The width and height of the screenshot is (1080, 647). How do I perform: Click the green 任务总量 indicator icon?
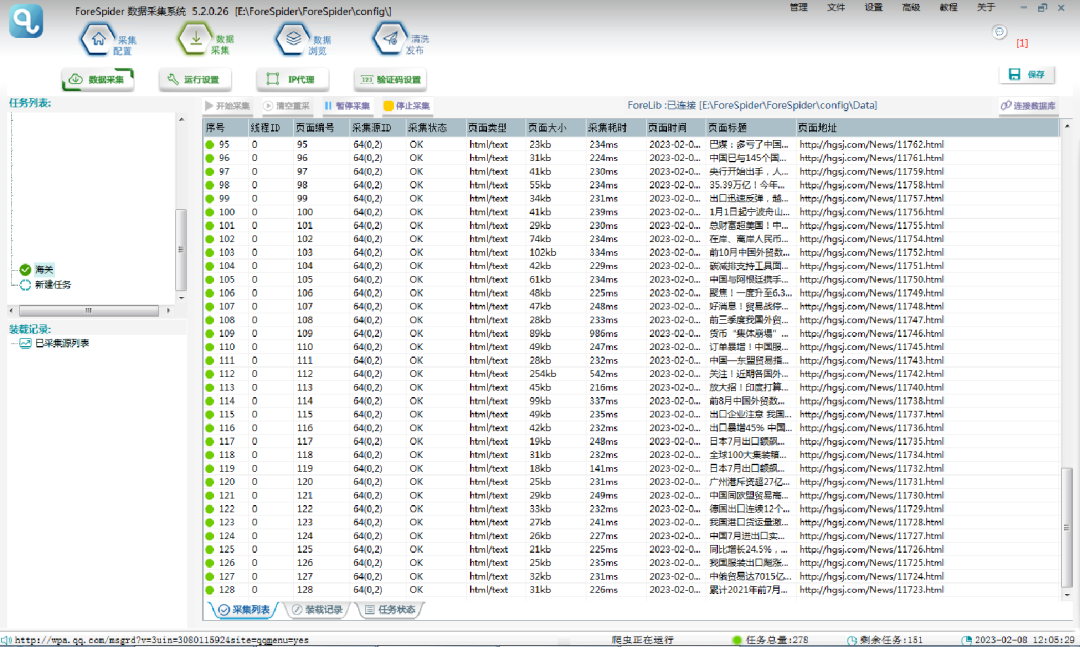737,640
